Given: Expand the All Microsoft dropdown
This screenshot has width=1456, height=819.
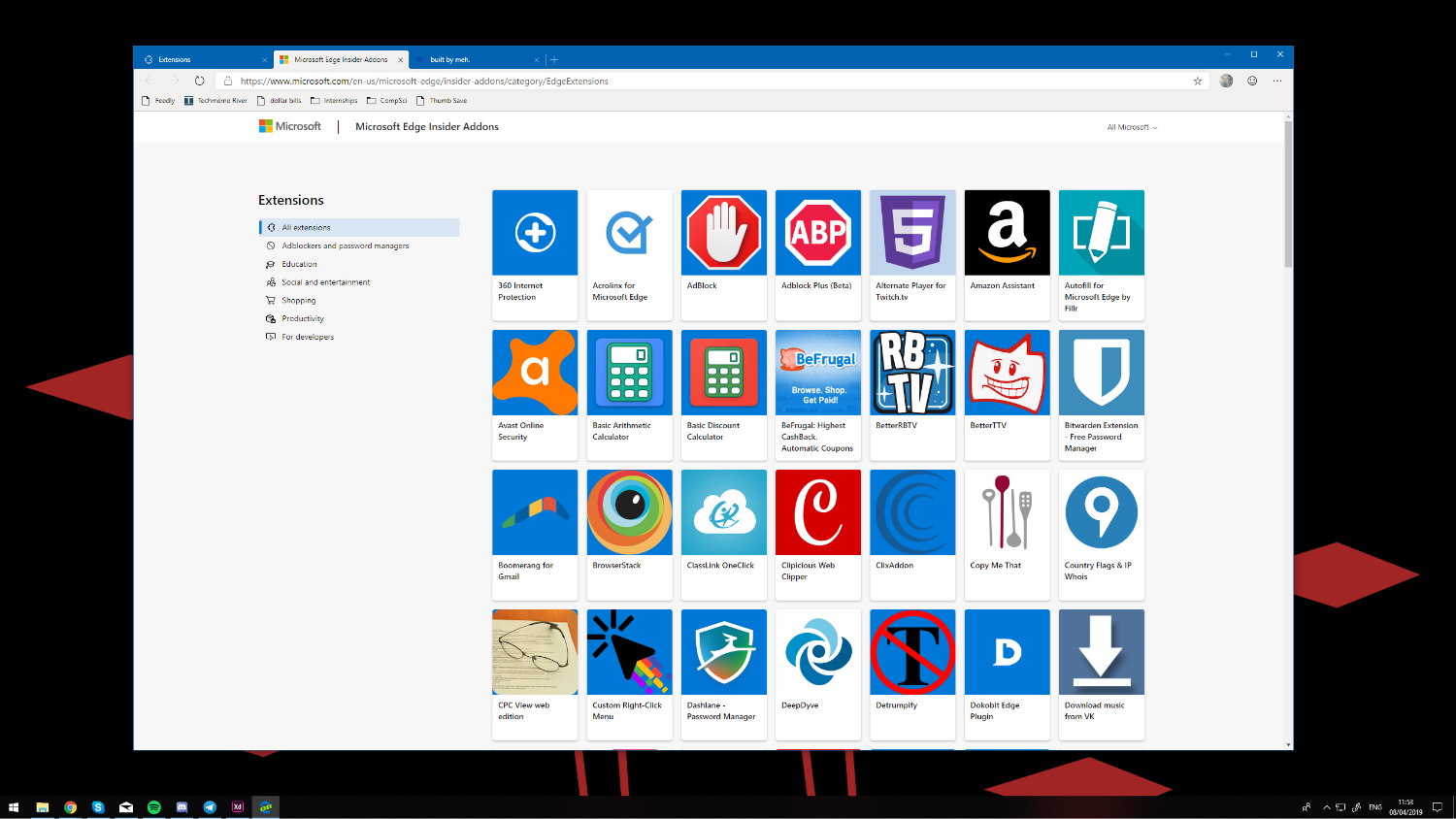Looking at the screenshot, I should point(1132,127).
